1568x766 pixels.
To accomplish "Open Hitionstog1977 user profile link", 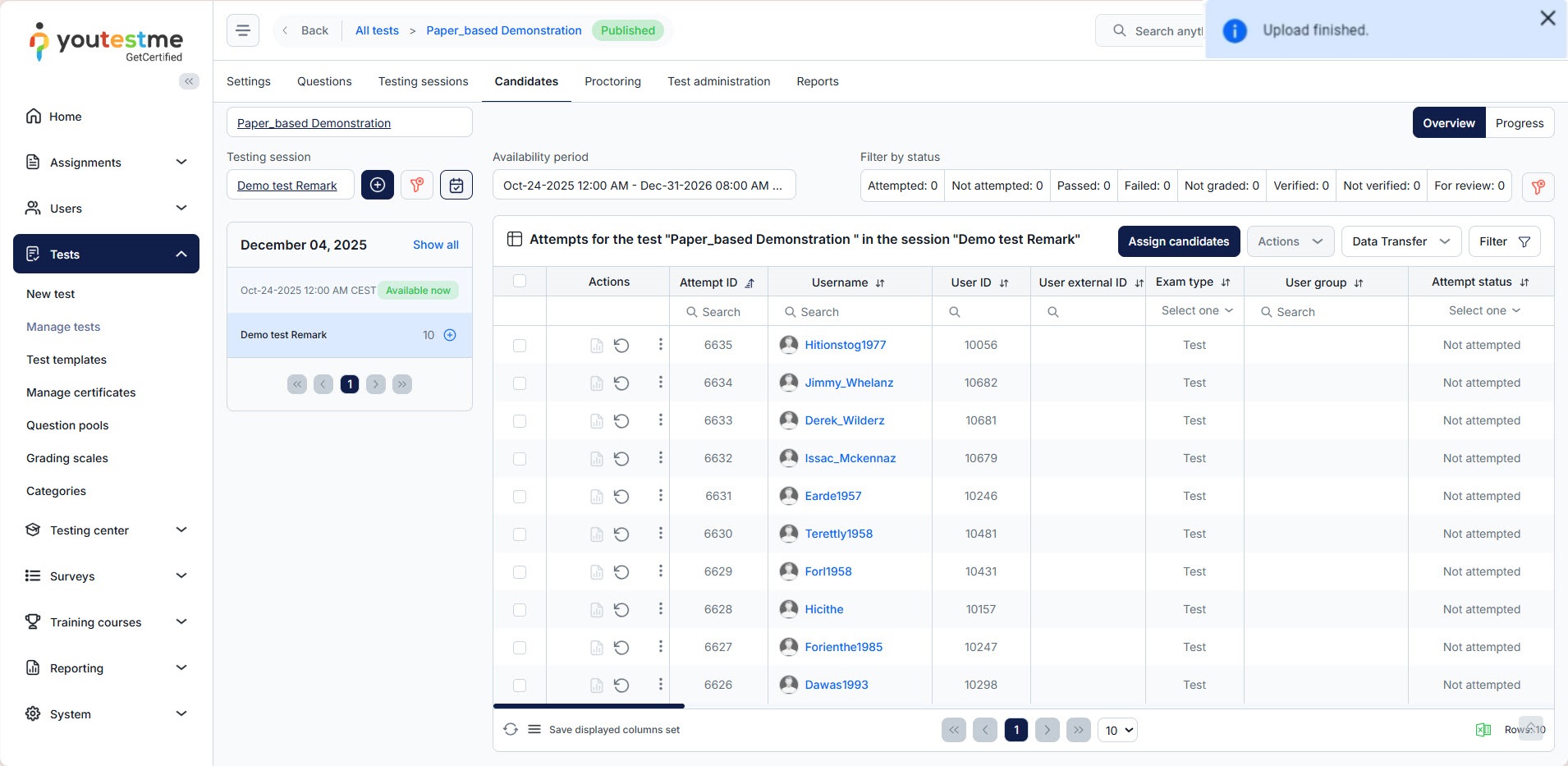I will (845, 345).
